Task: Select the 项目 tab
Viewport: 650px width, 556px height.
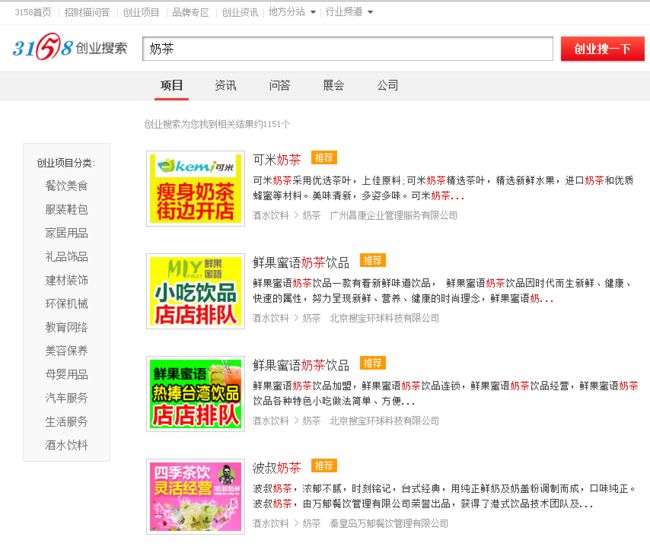Action: point(171,85)
